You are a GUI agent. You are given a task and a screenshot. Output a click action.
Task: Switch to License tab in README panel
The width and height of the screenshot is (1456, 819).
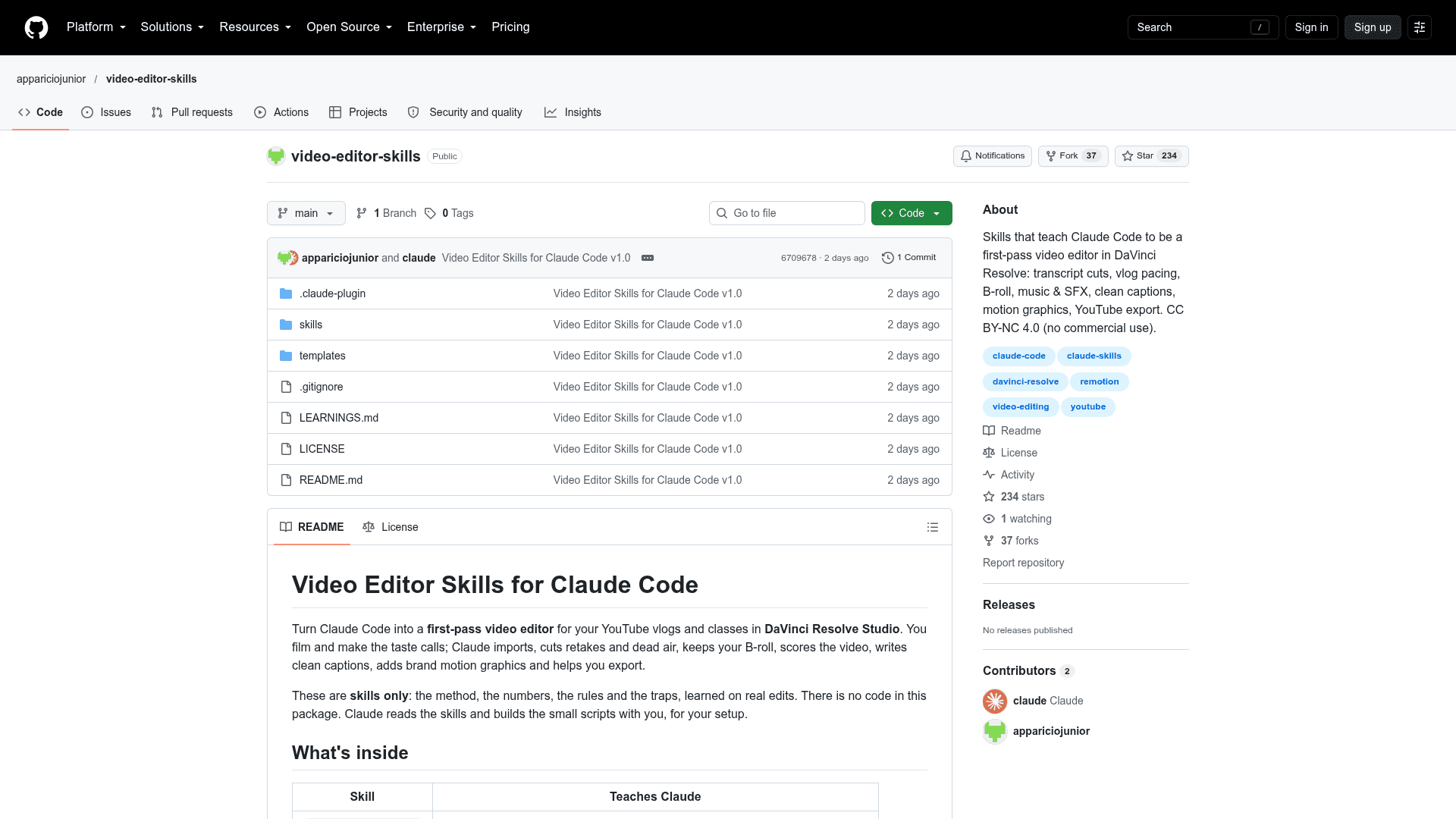click(x=391, y=527)
